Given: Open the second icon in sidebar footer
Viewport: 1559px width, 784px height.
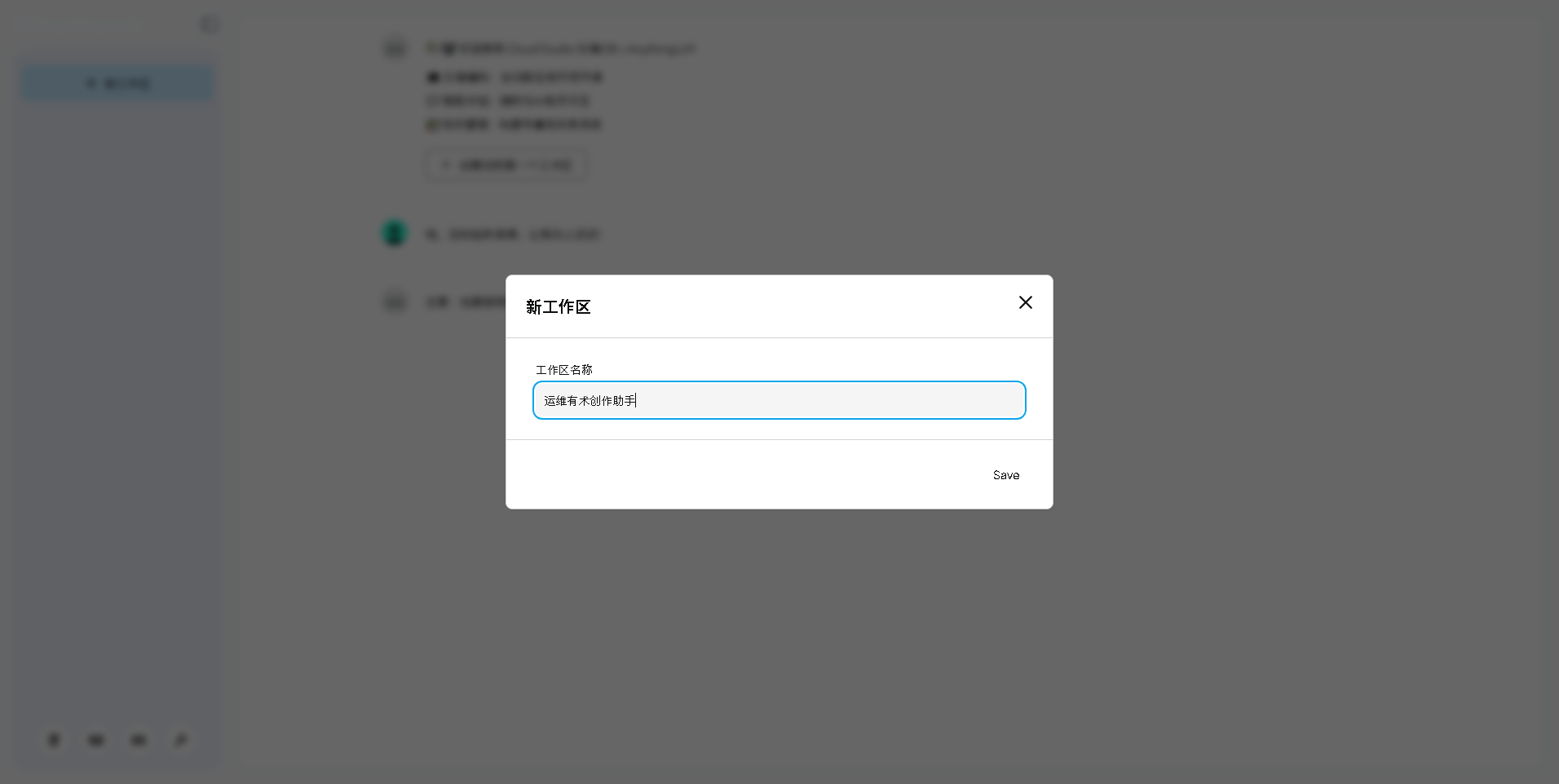Looking at the screenshot, I should click(x=95, y=740).
